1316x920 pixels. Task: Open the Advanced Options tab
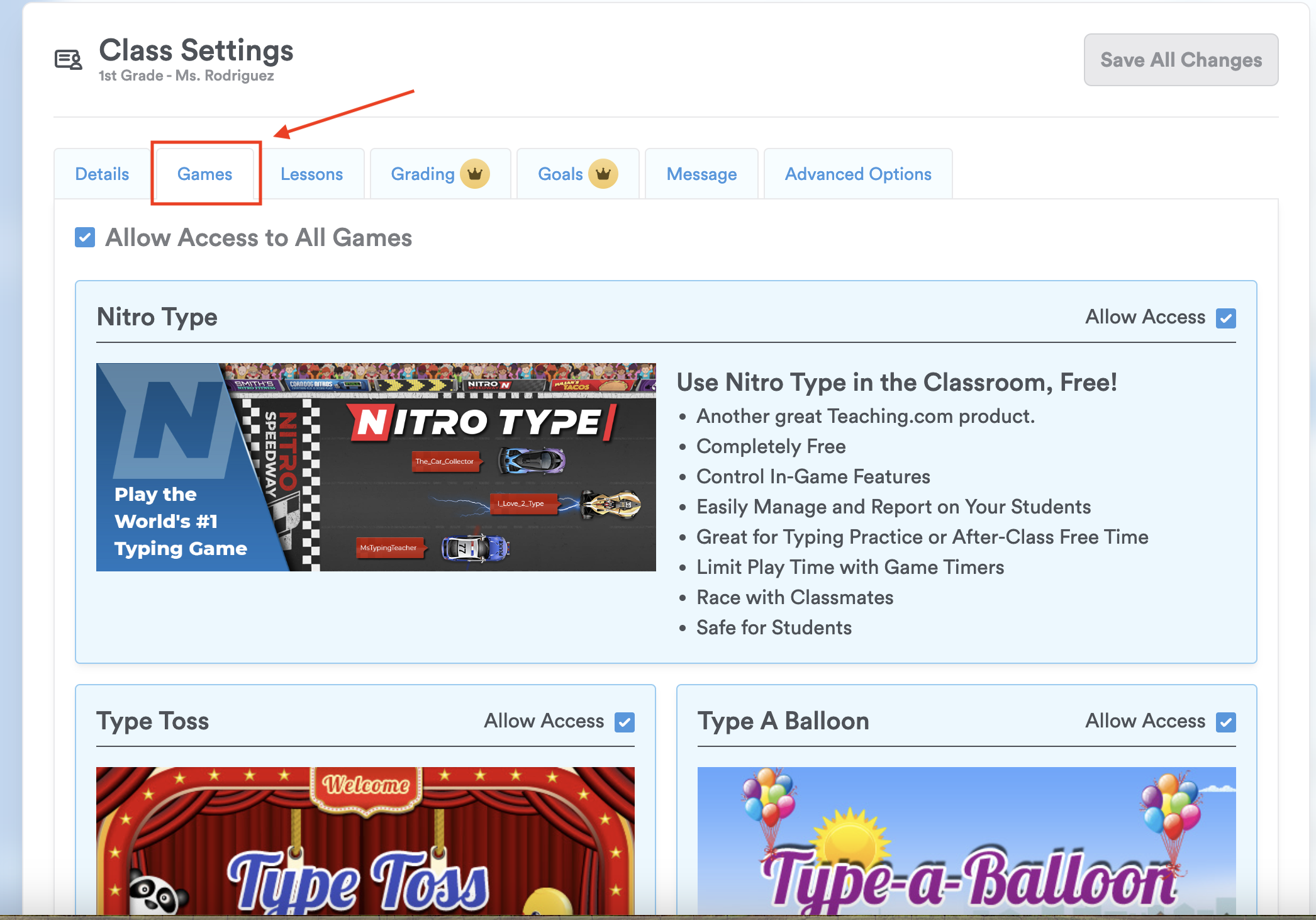coord(857,174)
